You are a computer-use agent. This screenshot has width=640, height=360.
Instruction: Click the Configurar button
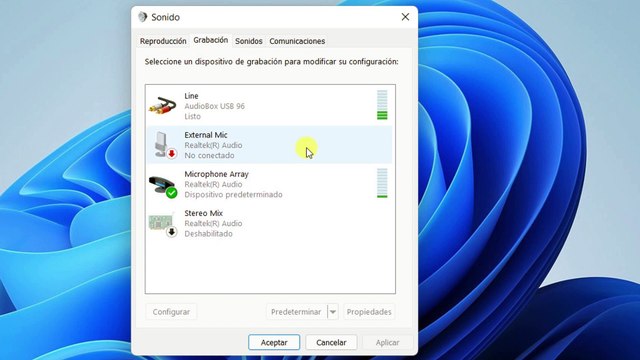point(171,312)
